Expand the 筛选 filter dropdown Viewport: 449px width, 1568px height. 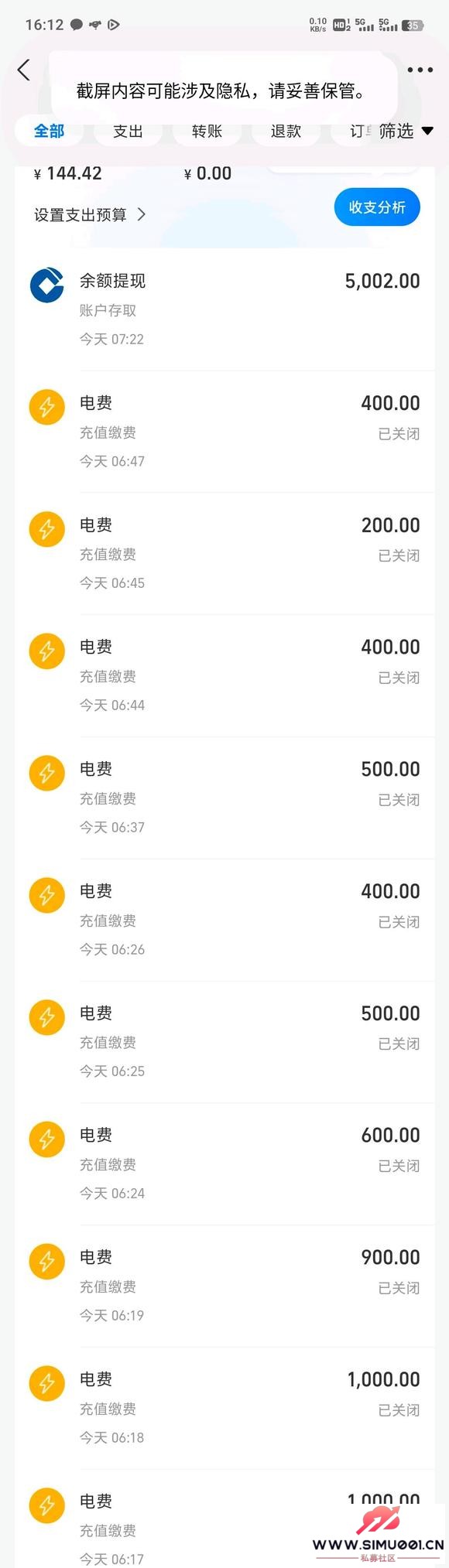pyautogui.click(x=406, y=131)
